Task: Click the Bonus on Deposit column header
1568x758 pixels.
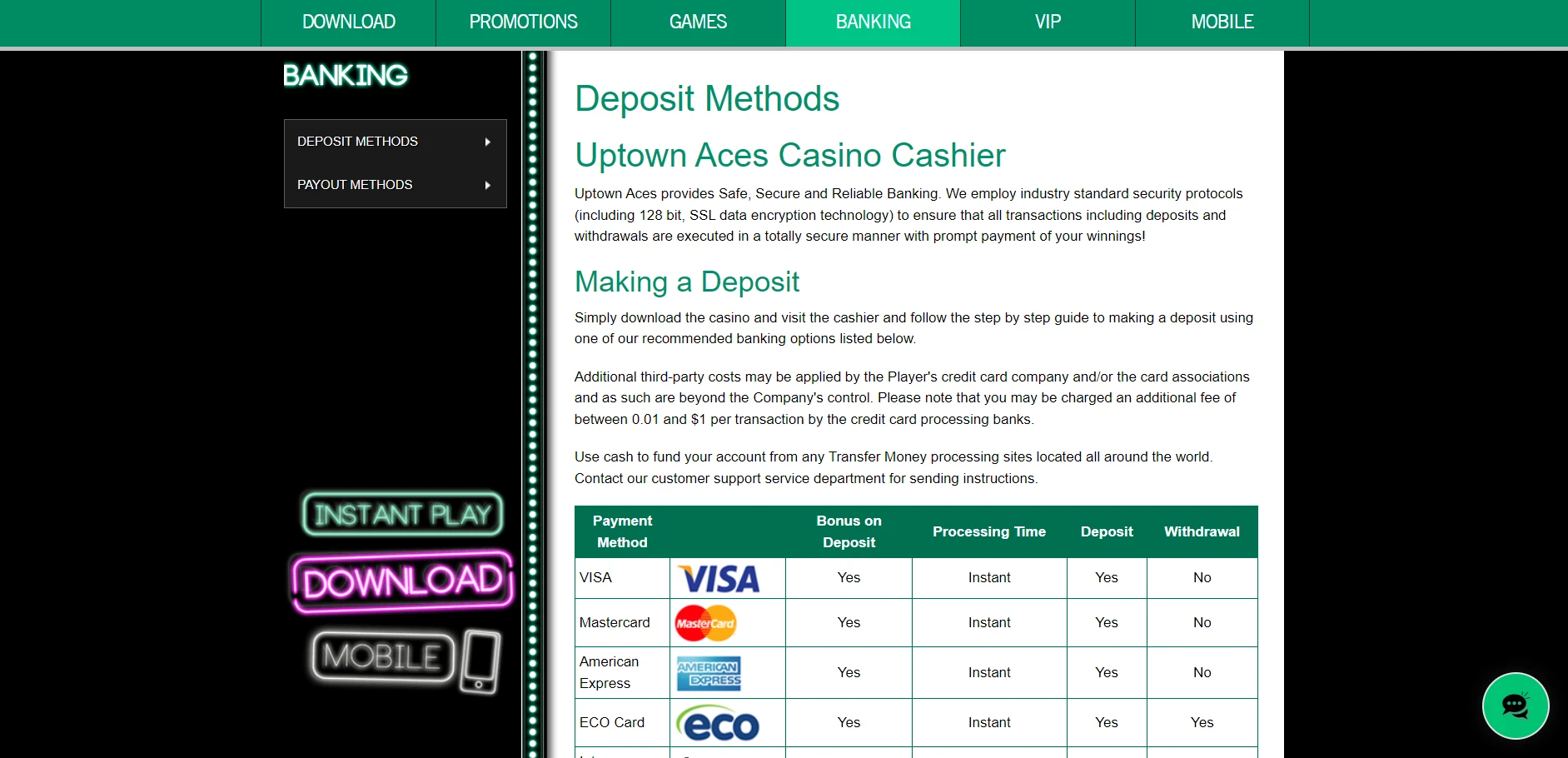Action: [849, 531]
